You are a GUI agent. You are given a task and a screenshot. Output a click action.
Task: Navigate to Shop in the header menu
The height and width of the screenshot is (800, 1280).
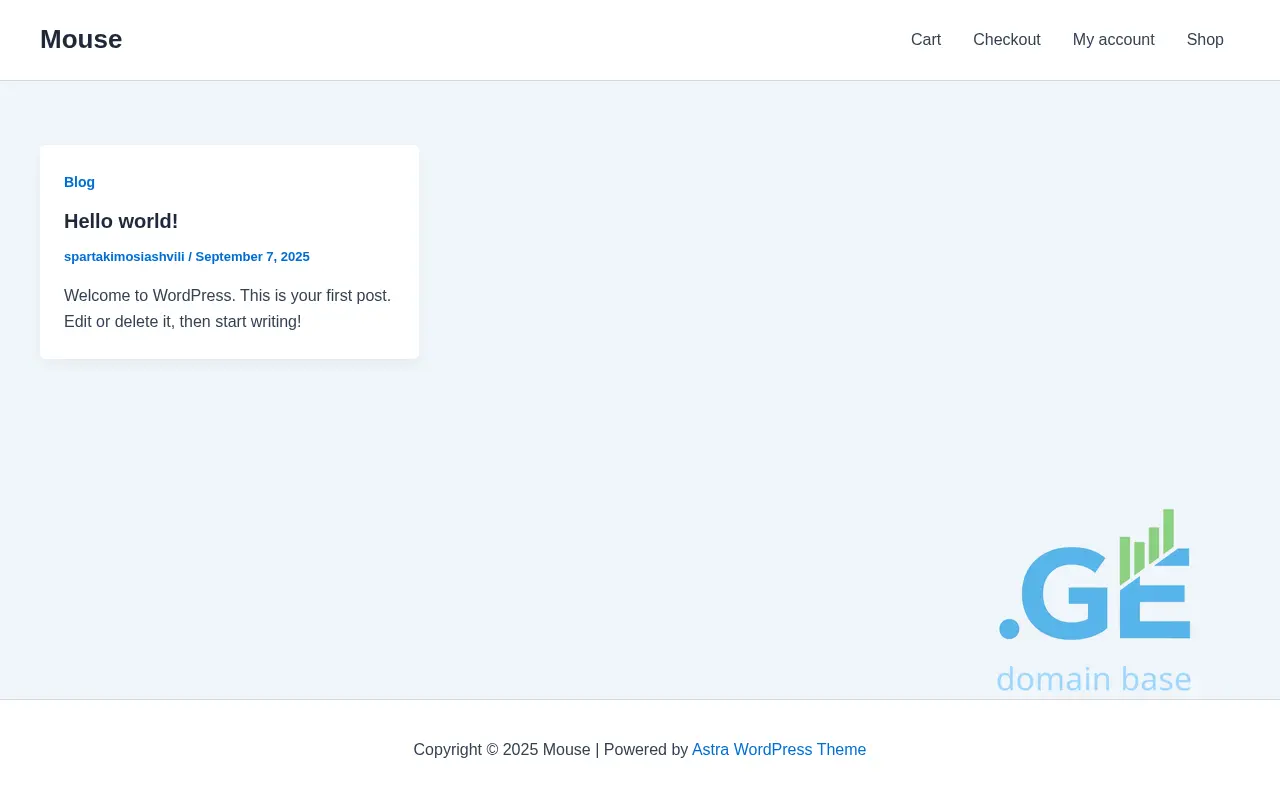(1204, 40)
